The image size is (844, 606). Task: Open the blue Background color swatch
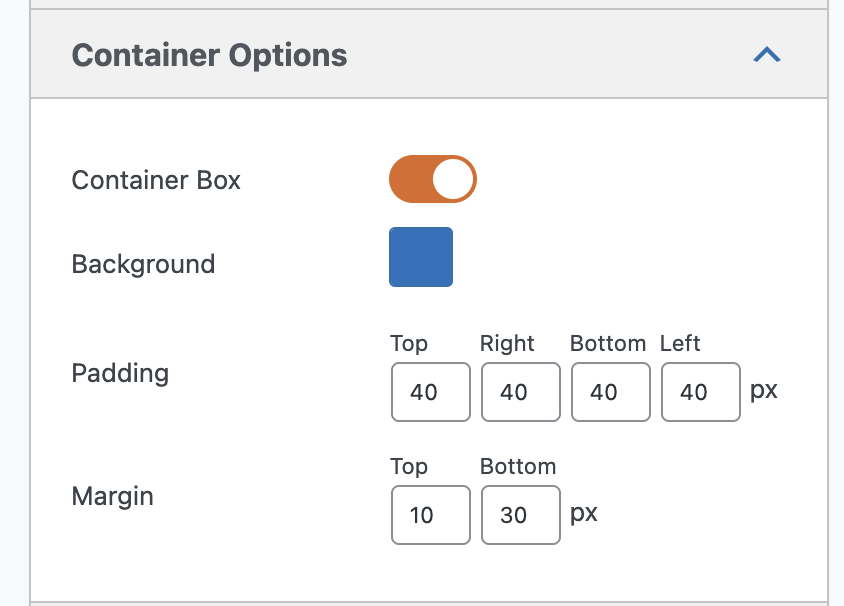421,257
